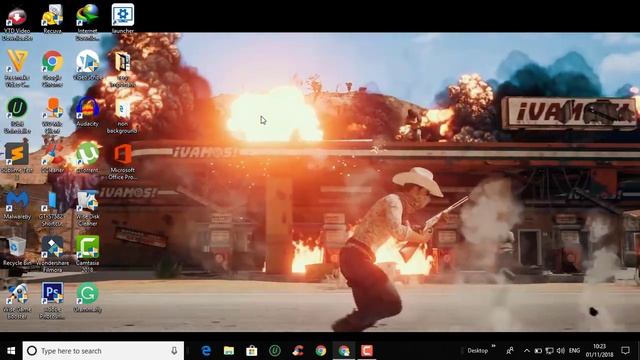640x360 pixels.
Task: Select the IObit Uninstaller desktop shortcut
Action: coord(17,116)
